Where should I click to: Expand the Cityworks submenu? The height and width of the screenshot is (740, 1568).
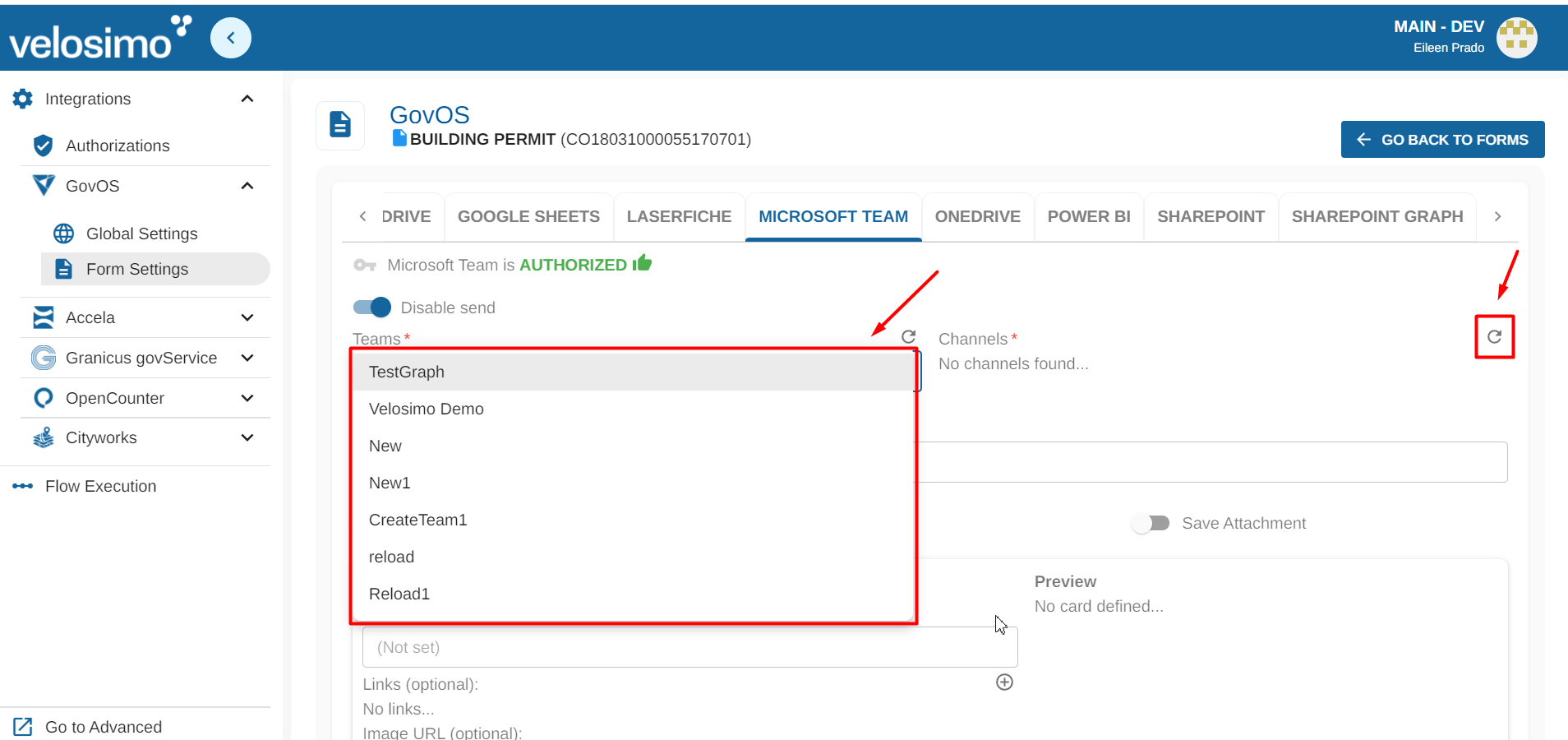[x=247, y=437]
